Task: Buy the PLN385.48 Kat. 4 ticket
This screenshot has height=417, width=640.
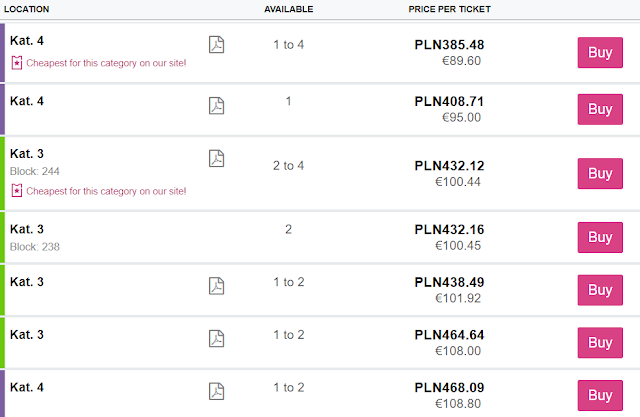Action: pos(599,52)
